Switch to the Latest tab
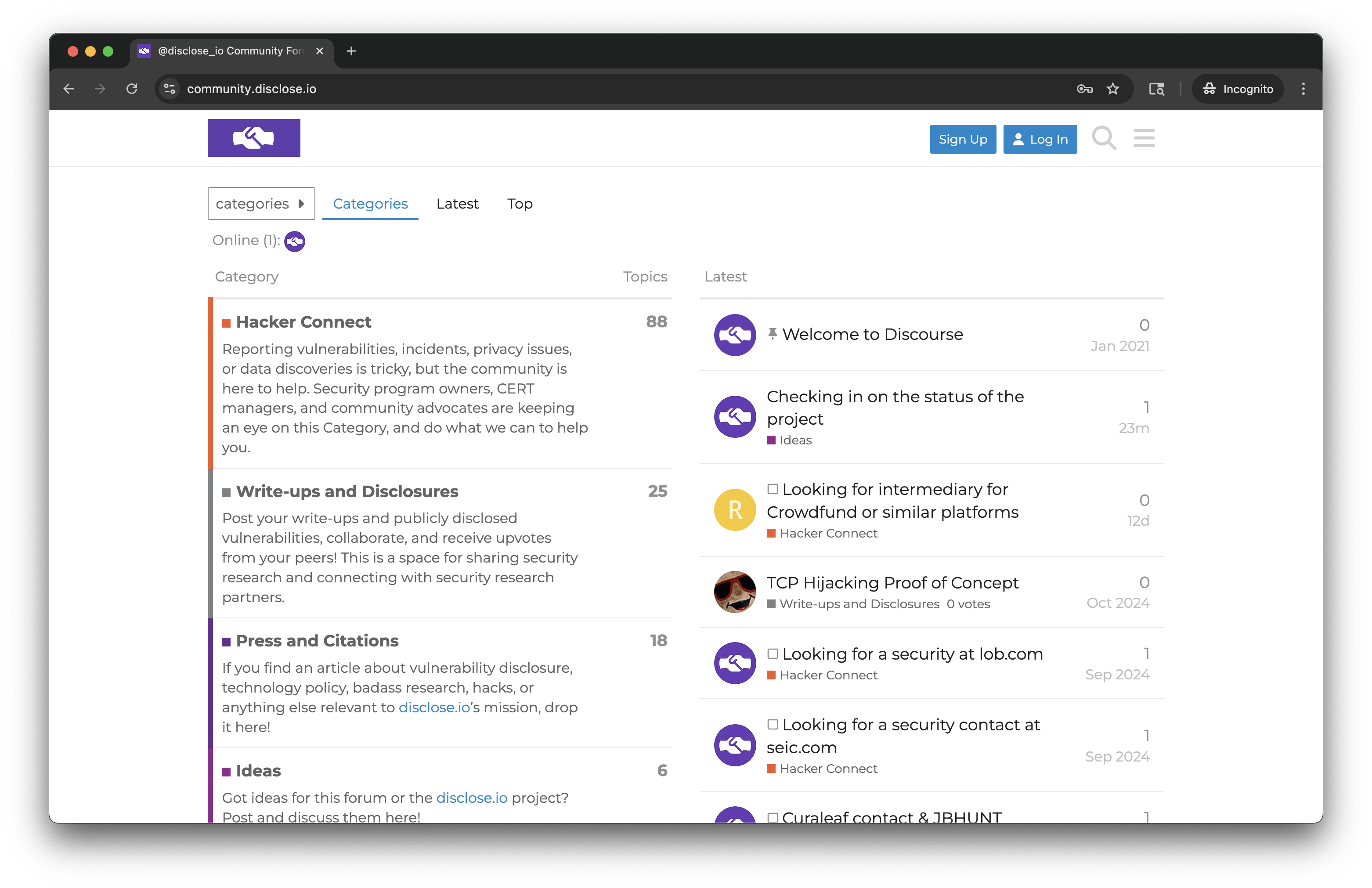Screen dimensions: 1372x888 (457, 203)
